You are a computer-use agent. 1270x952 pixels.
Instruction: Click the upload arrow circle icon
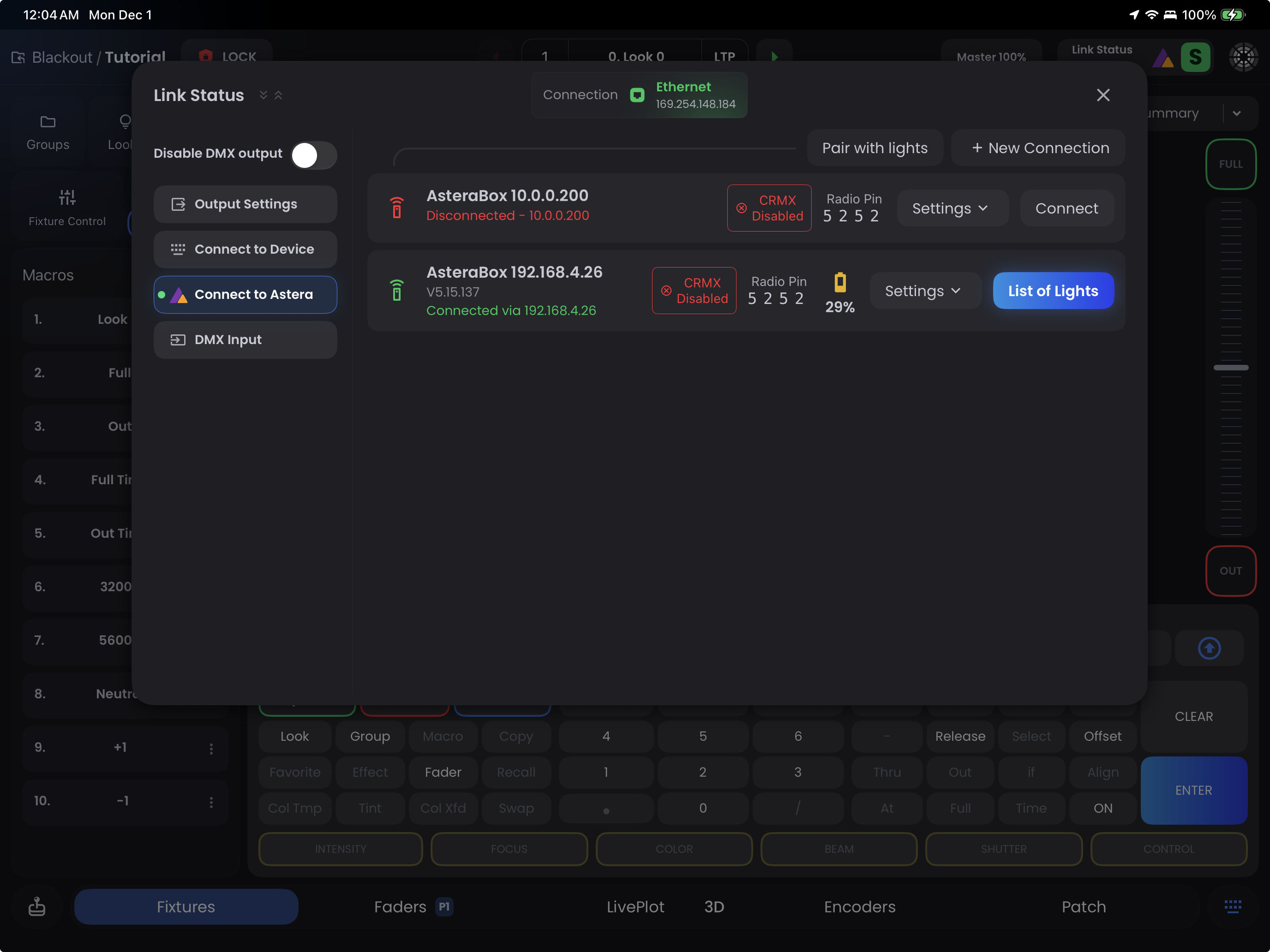coord(1209,649)
